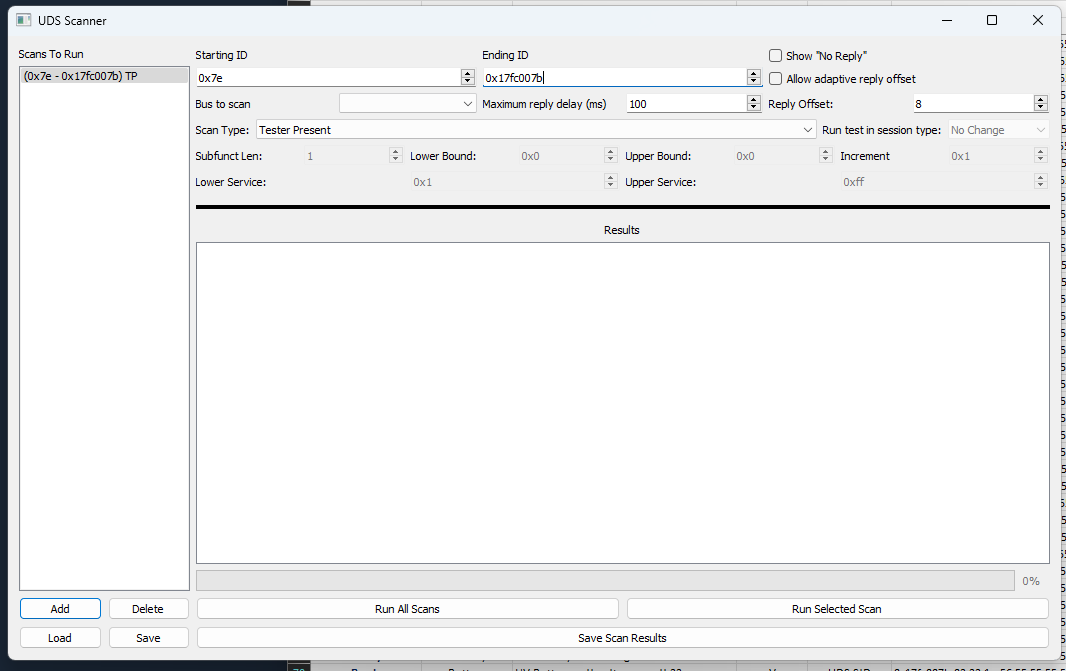Image resolution: width=1066 pixels, height=671 pixels.
Task: Select the (0x7e - 0x17fc007b) TP scan entry
Action: tap(103, 74)
